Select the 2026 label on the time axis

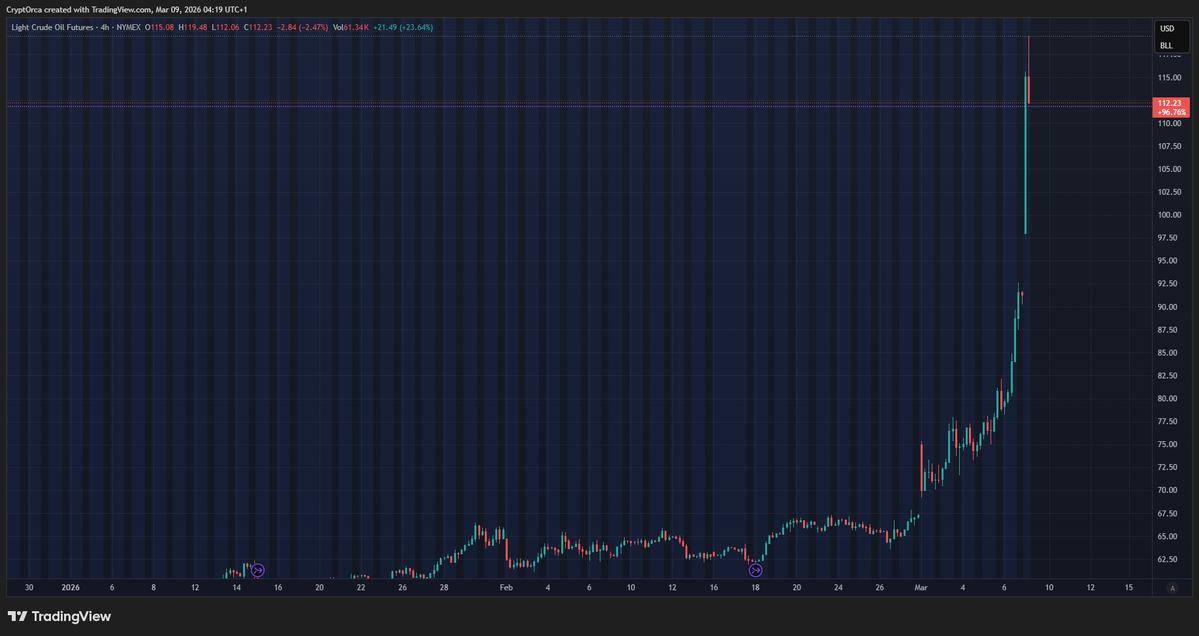pyautogui.click(x=70, y=588)
